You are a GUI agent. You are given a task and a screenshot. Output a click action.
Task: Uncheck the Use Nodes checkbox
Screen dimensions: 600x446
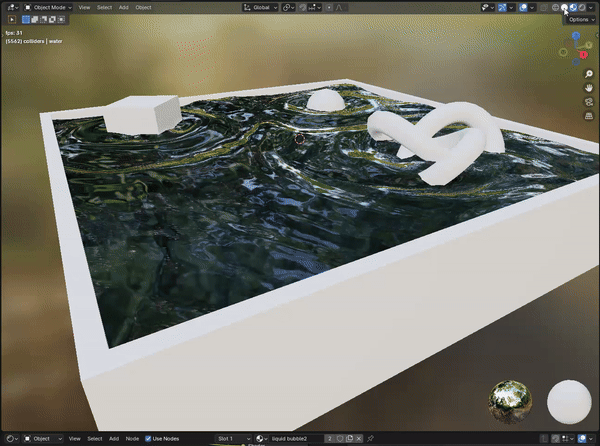(148, 439)
